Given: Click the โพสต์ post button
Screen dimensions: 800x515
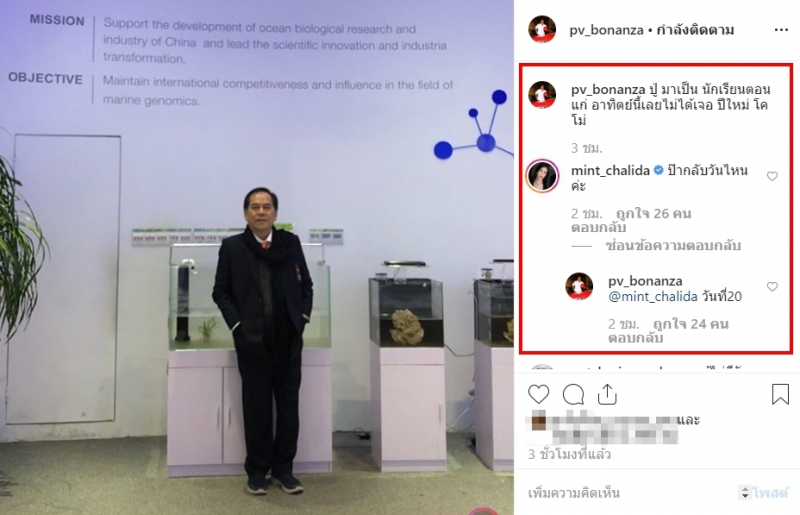Looking at the screenshot, I should click(770, 493).
